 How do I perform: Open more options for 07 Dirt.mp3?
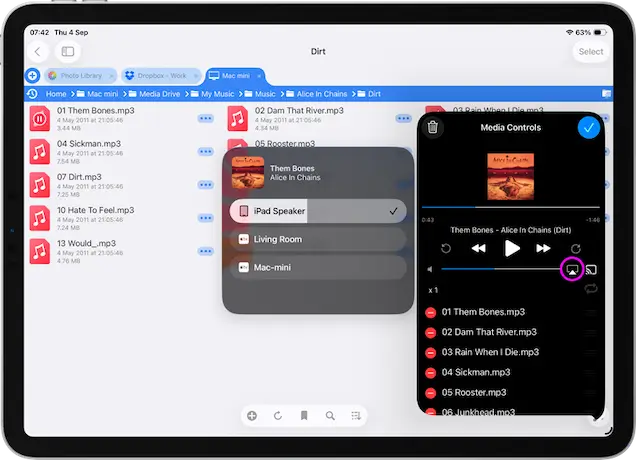(206, 184)
